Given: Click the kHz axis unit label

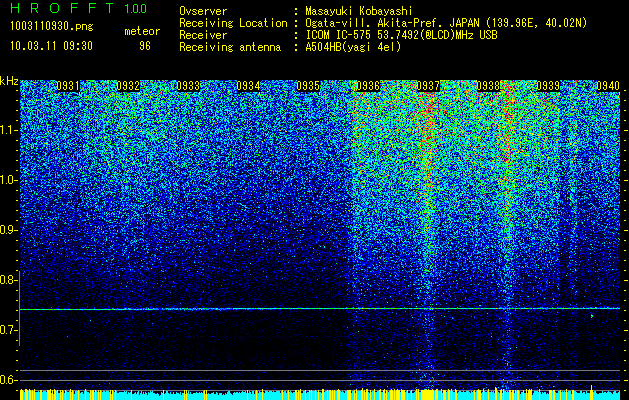Looking at the screenshot, I should pyautogui.click(x=9, y=81).
